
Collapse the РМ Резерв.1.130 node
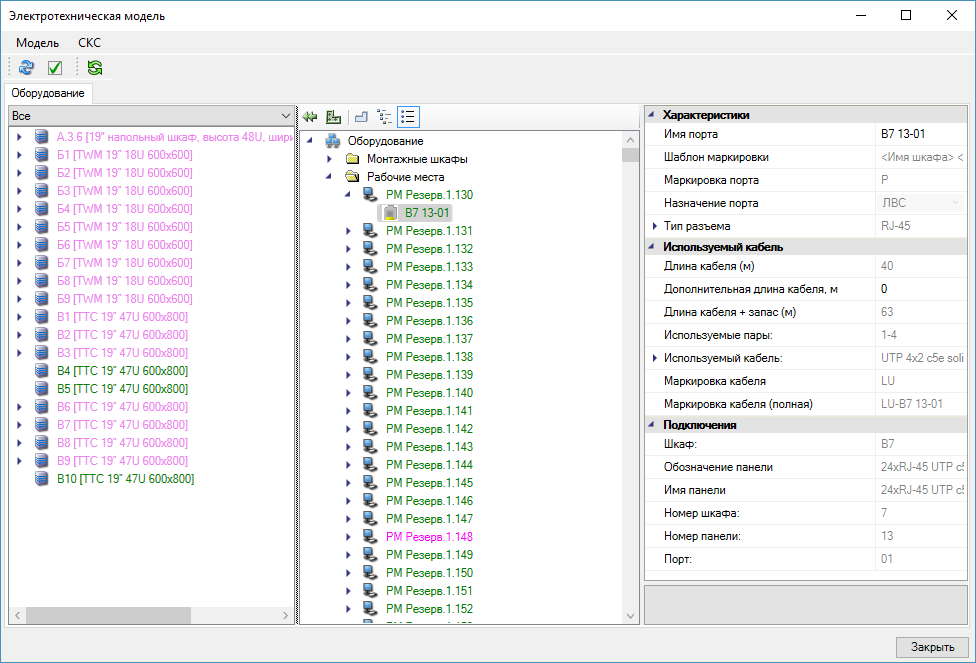(x=348, y=195)
